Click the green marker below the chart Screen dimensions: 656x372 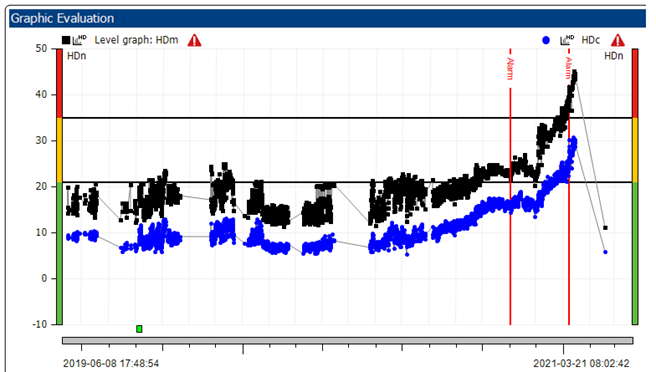pyautogui.click(x=139, y=329)
